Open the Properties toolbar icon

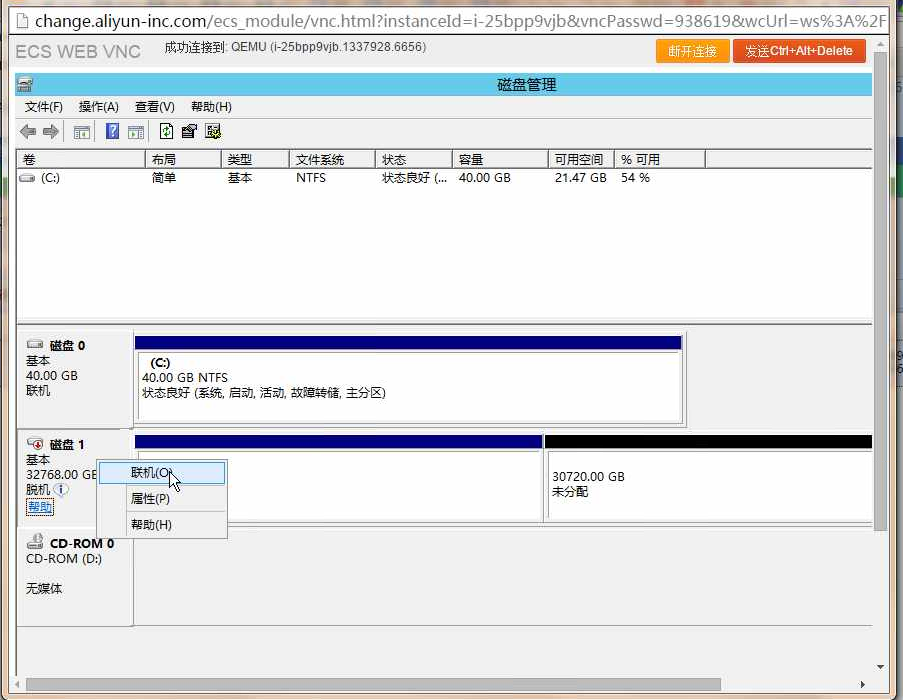click(189, 132)
